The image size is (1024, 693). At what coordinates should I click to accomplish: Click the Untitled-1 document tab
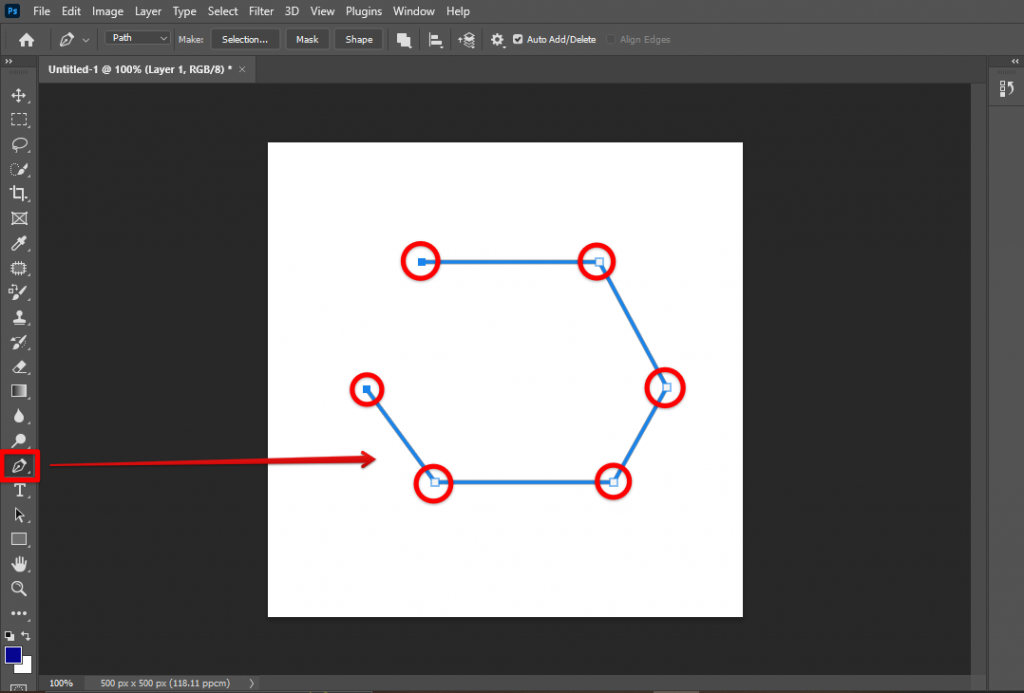140,69
